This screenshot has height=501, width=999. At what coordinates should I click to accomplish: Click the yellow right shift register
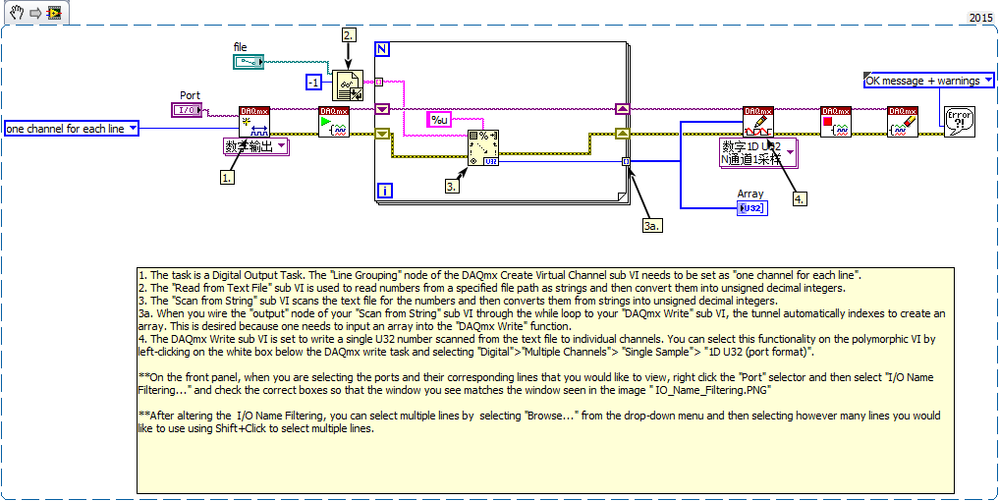point(622,133)
